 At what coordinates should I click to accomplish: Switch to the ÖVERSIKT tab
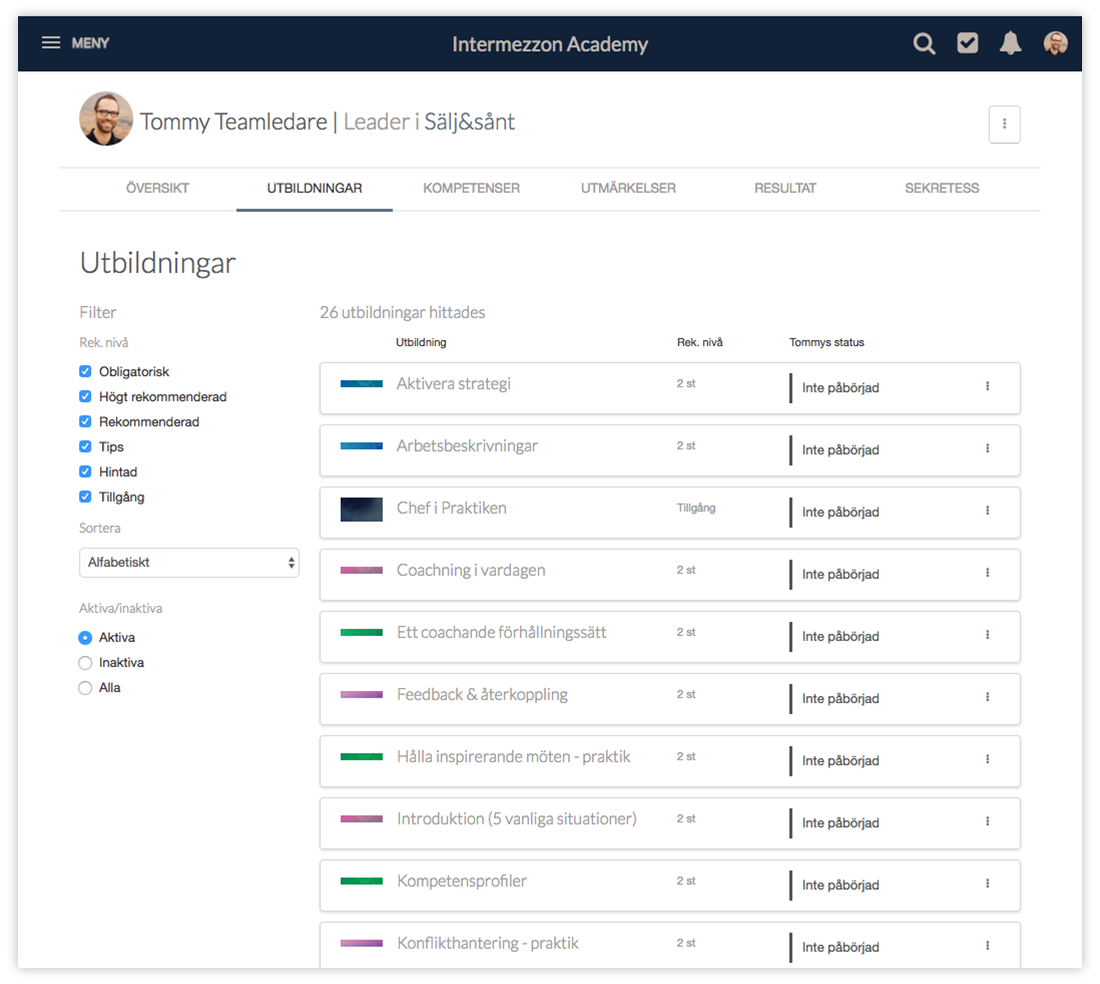tap(157, 188)
